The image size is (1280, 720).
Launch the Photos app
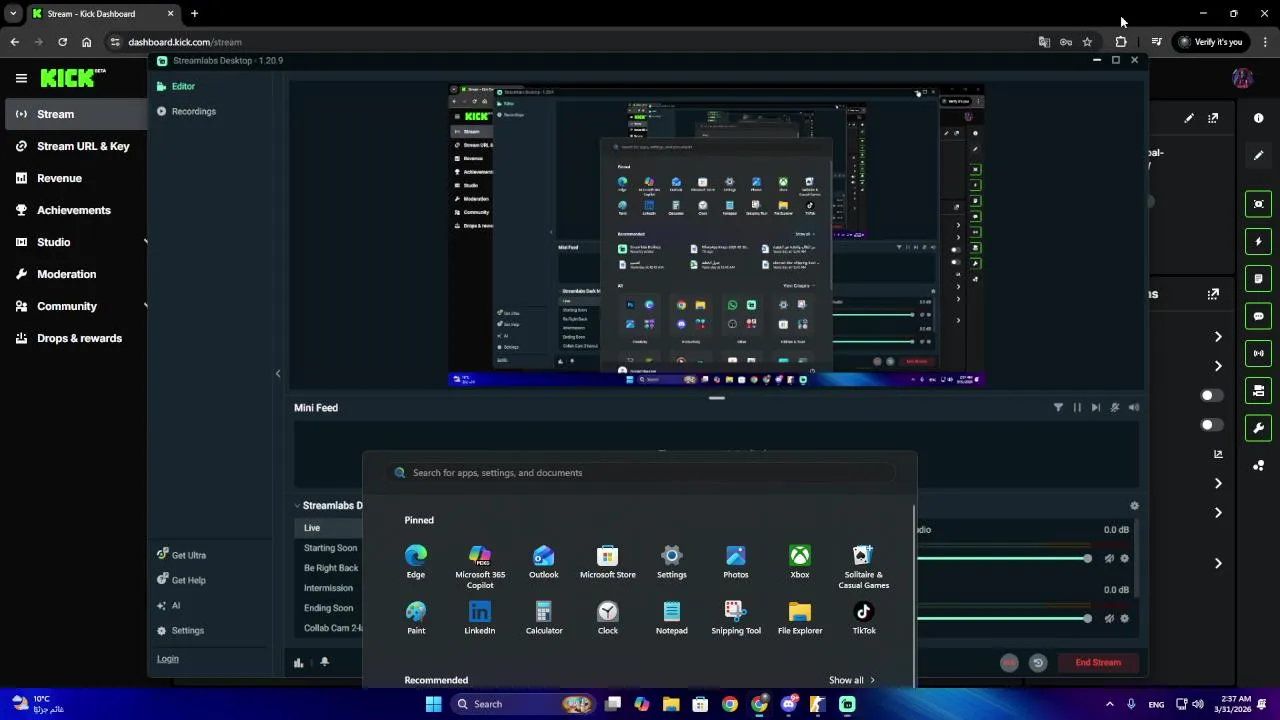(736, 562)
